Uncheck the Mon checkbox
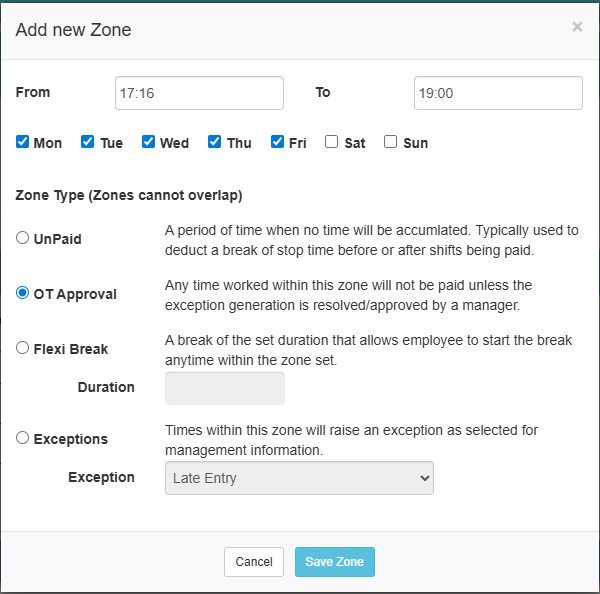 point(23,142)
